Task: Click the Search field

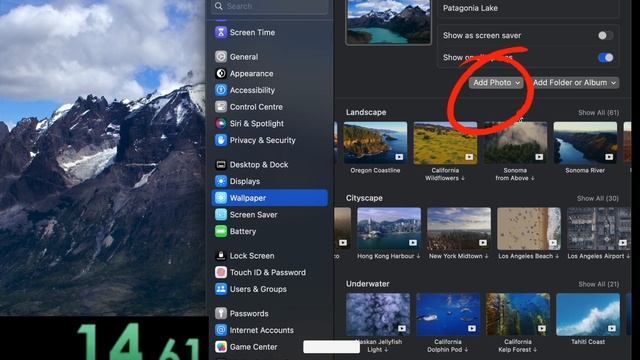Action: [269, 7]
